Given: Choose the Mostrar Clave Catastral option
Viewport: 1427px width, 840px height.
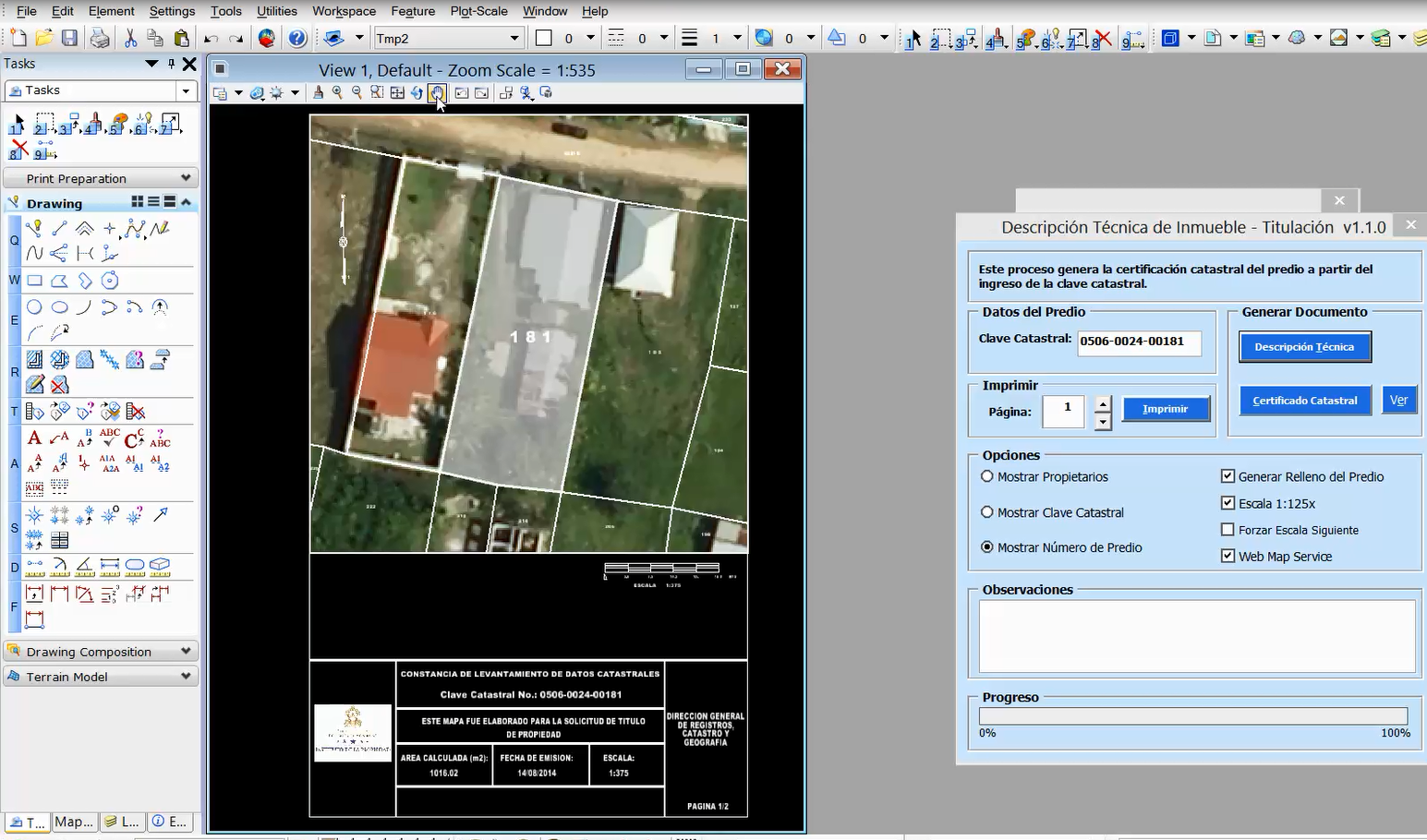Looking at the screenshot, I should click(987, 512).
